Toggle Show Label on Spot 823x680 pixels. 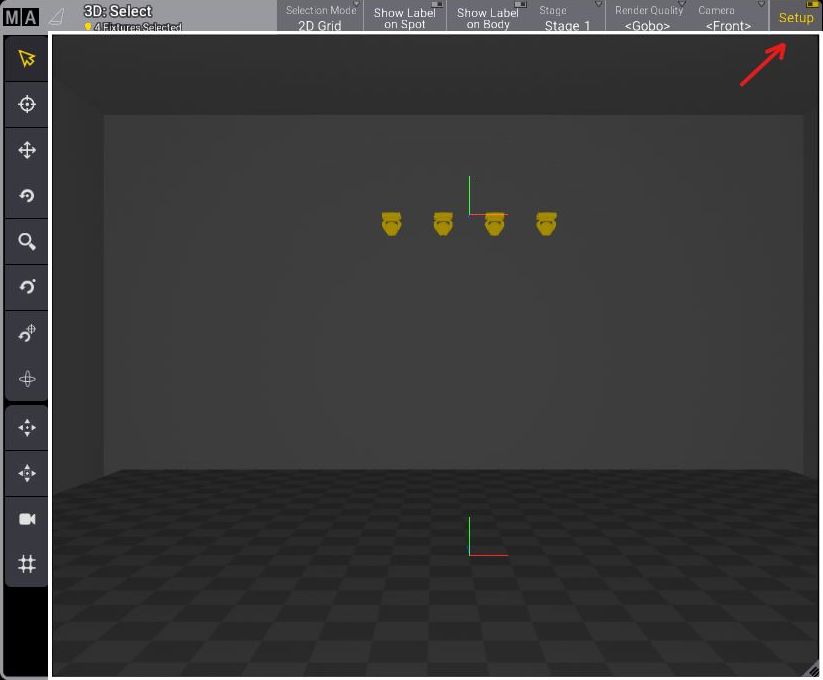404,17
